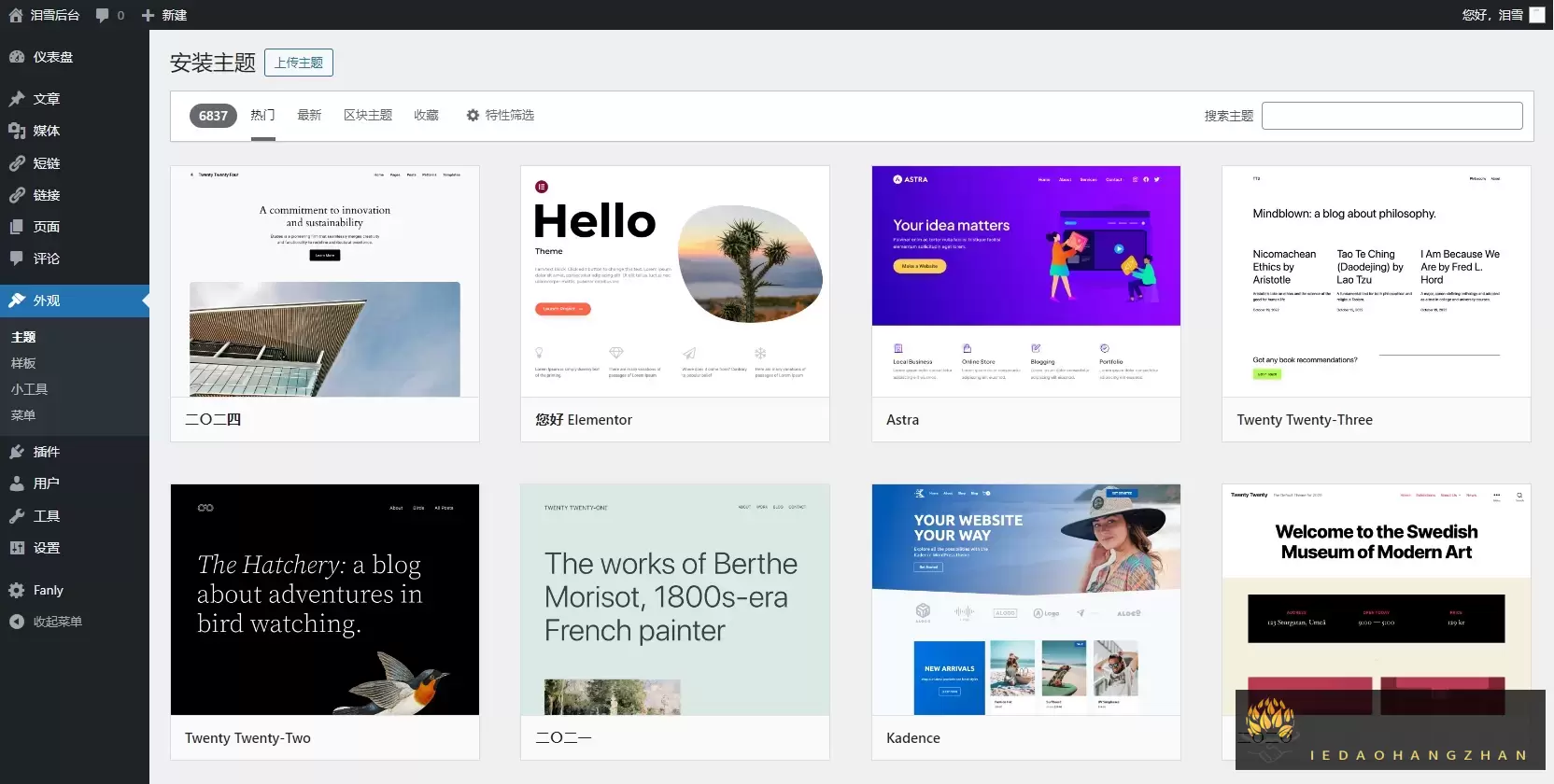The height and width of the screenshot is (784, 1554).
Task: Open 文章 menu item
Action: click(75, 99)
